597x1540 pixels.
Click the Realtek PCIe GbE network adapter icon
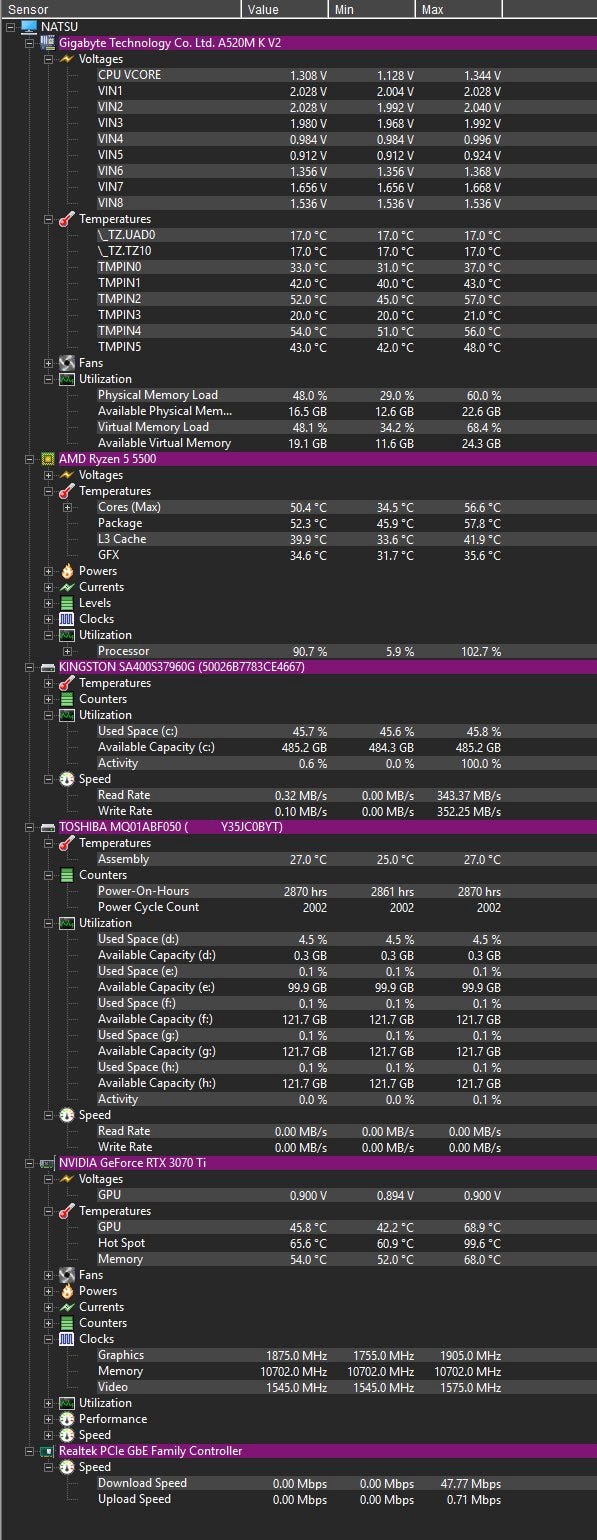tap(48, 1451)
